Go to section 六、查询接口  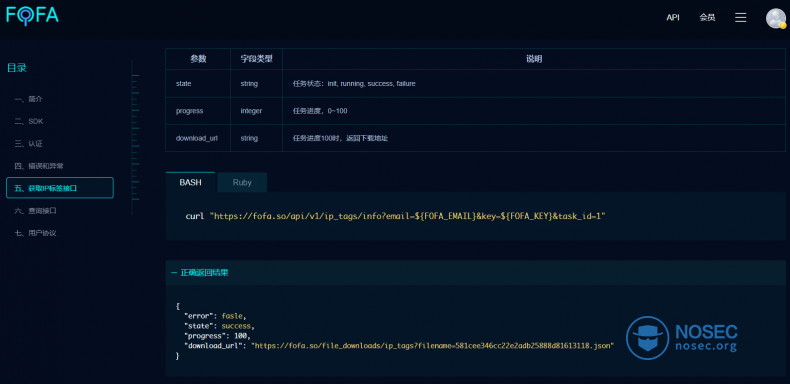(35, 211)
